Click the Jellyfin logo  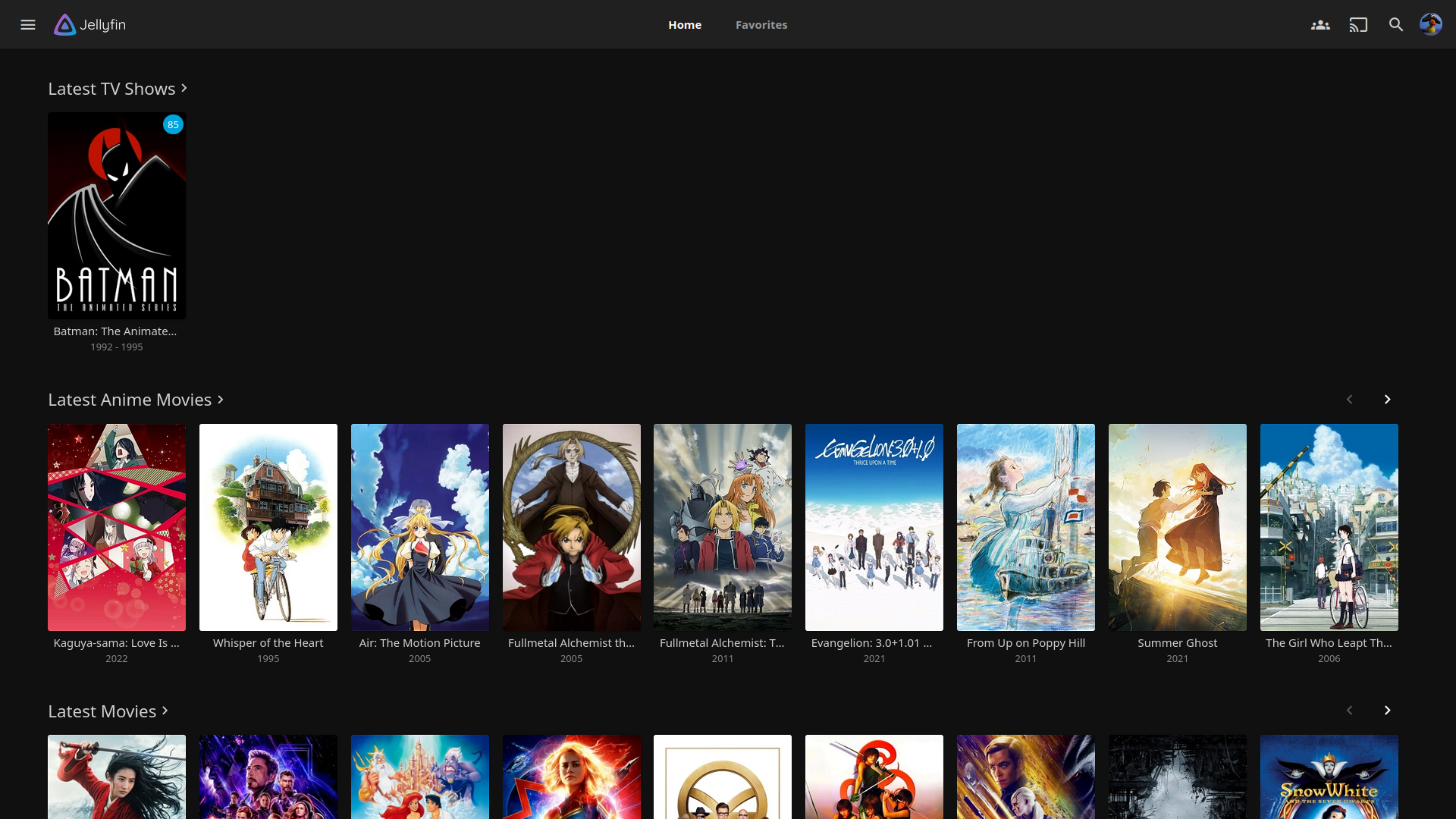[x=89, y=25]
